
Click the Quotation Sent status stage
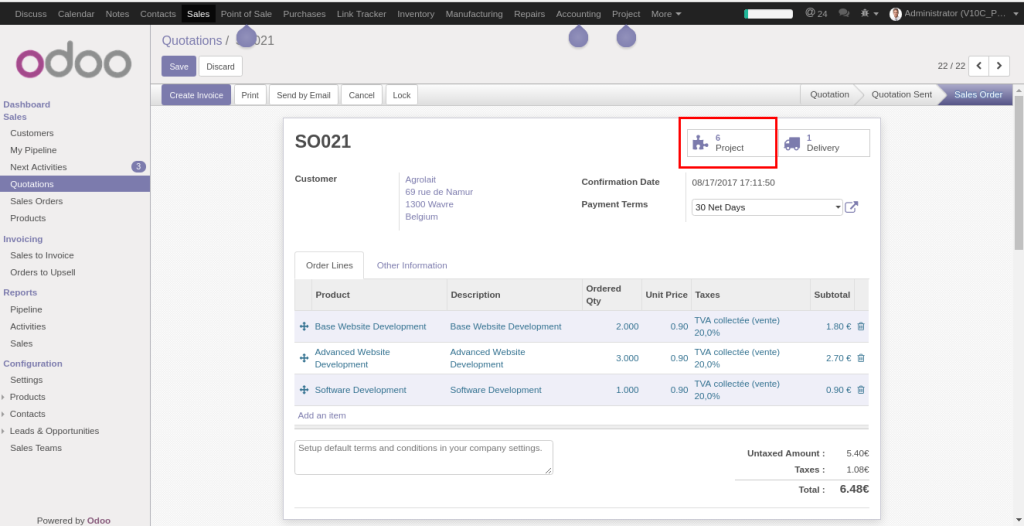pyautogui.click(x=902, y=95)
